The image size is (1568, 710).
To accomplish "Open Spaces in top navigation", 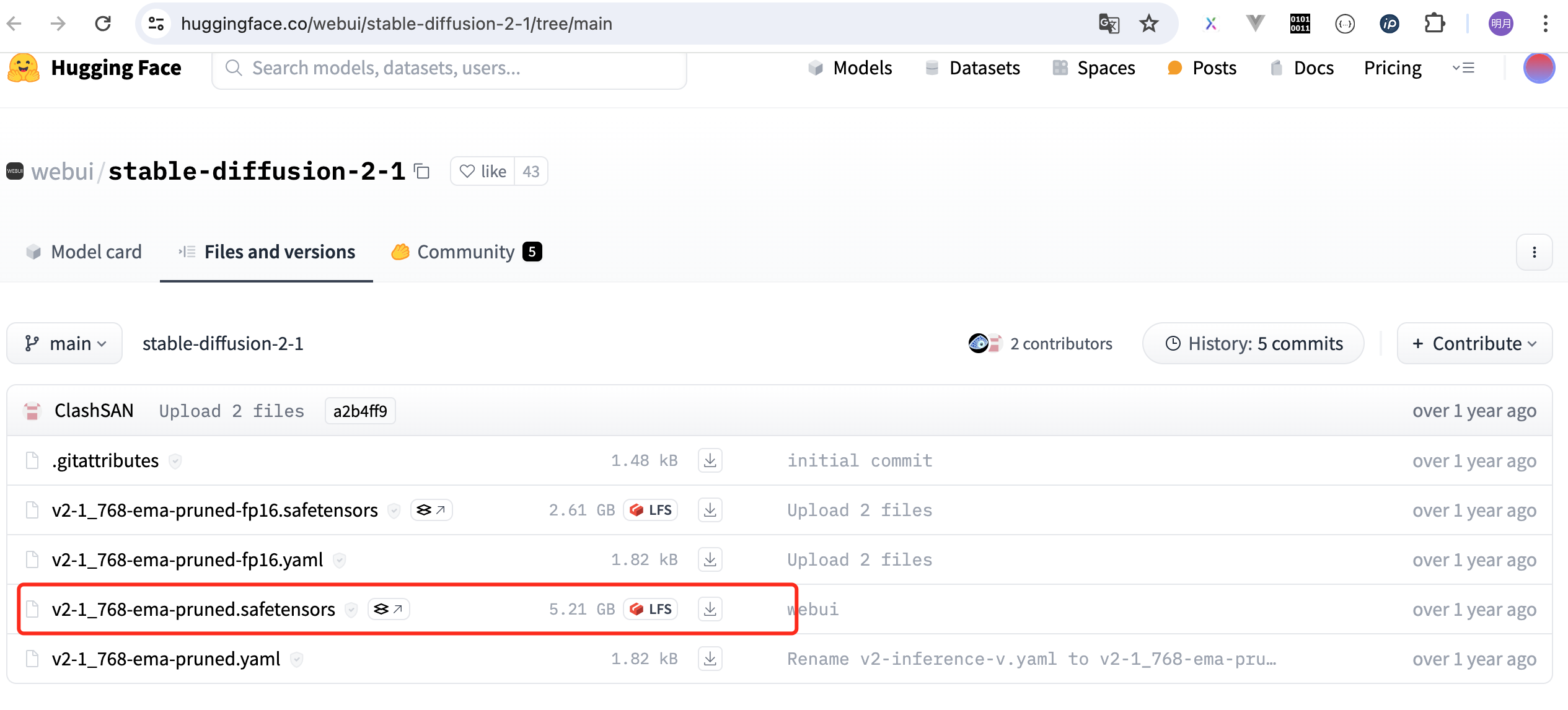I will 1094,68.
